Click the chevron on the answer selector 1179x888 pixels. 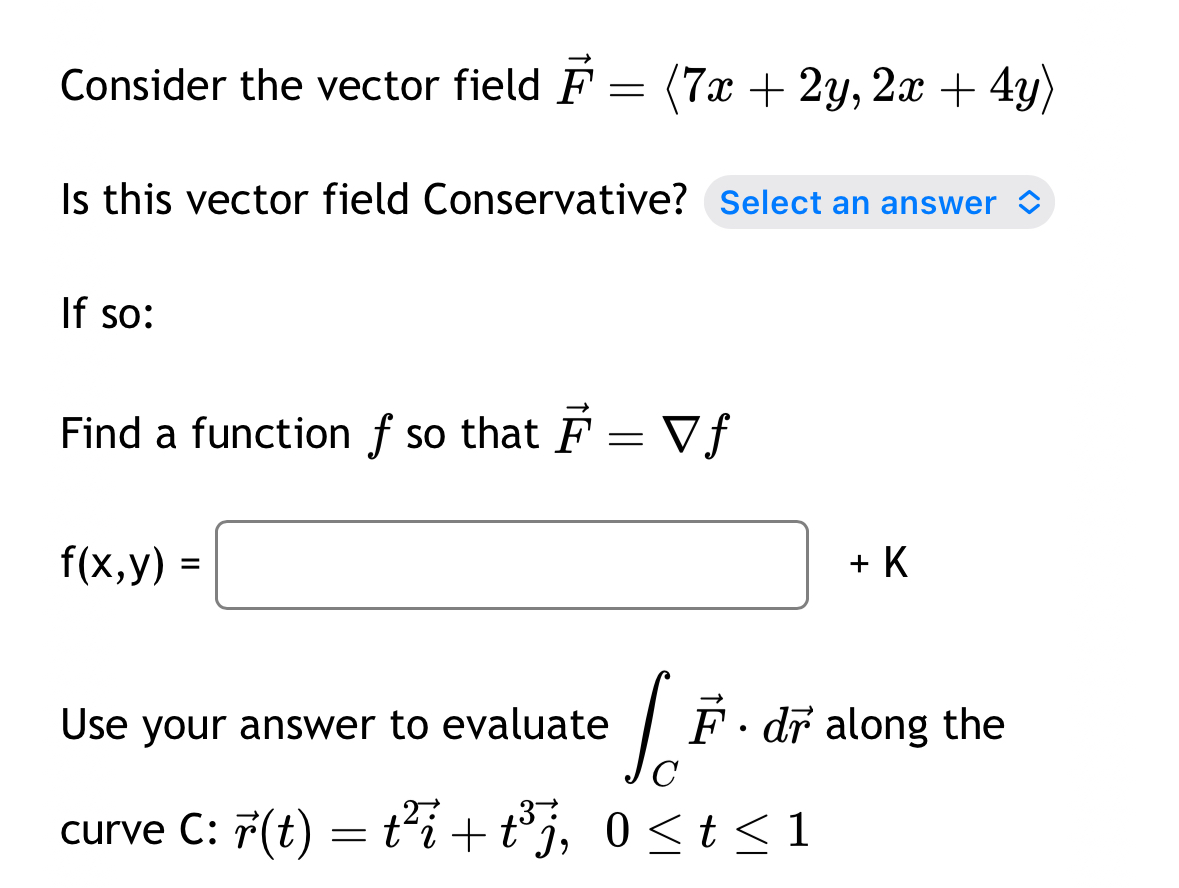[x=1032, y=202]
